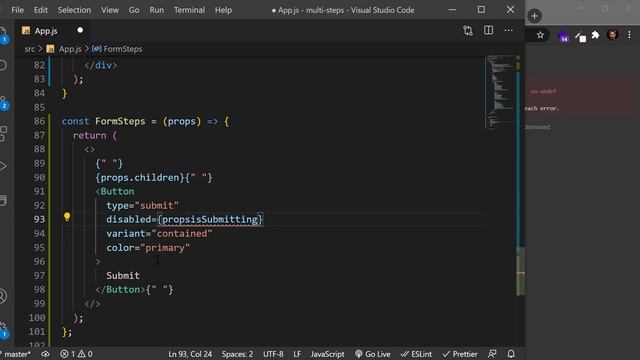
Task: Click the FormSteps identifier on line 86
Action: pyautogui.click(x=120, y=121)
